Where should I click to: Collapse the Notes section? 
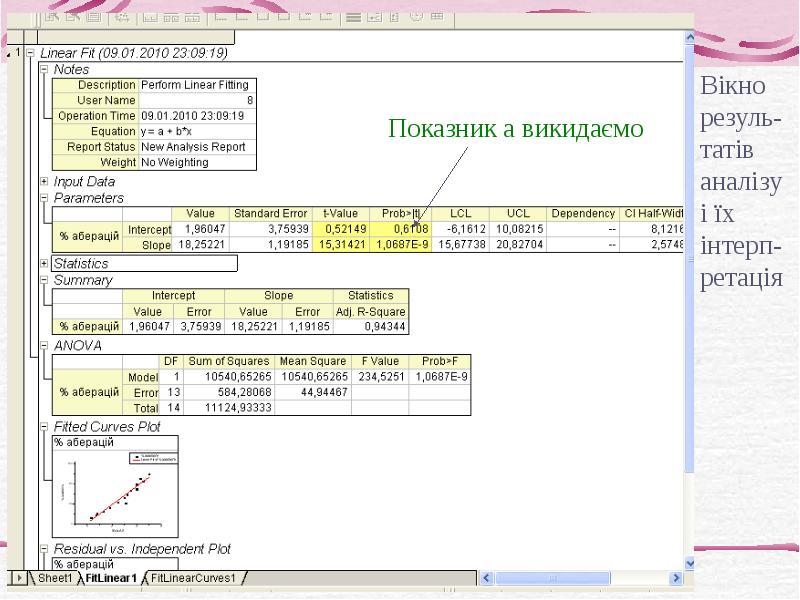tap(43, 70)
